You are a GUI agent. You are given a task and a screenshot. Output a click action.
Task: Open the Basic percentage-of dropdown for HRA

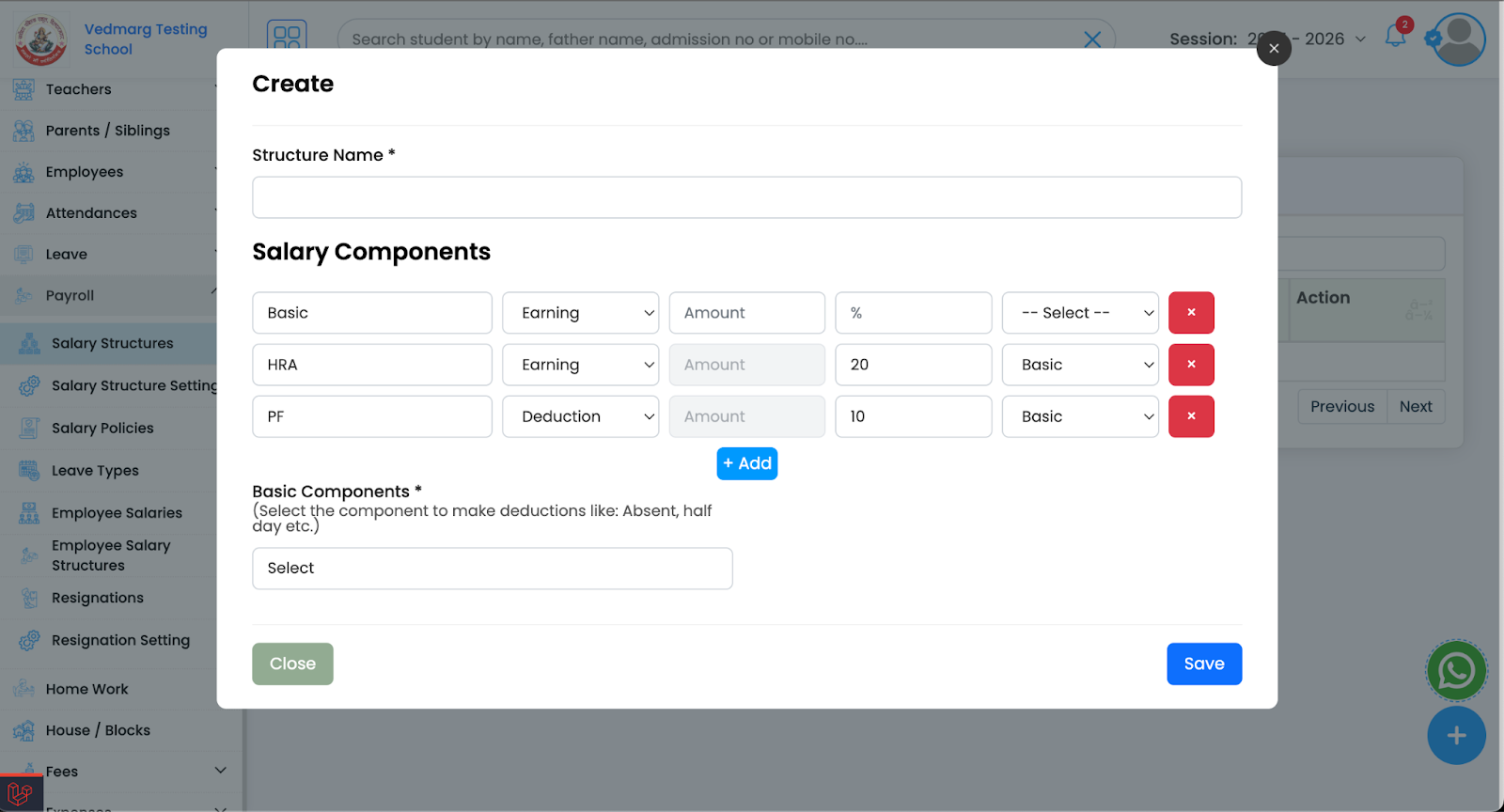1080,365
